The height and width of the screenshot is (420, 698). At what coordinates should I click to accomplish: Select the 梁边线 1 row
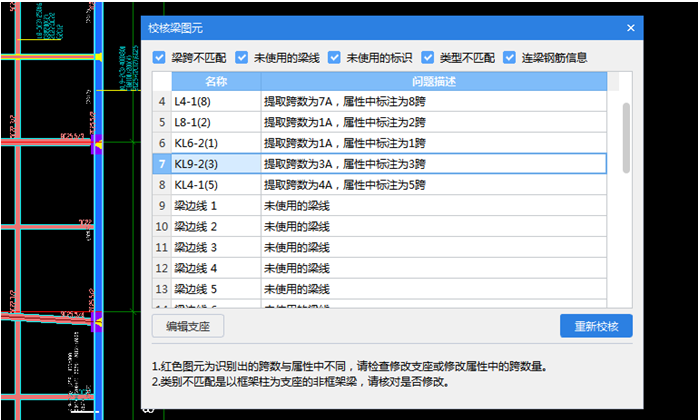point(379,206)
